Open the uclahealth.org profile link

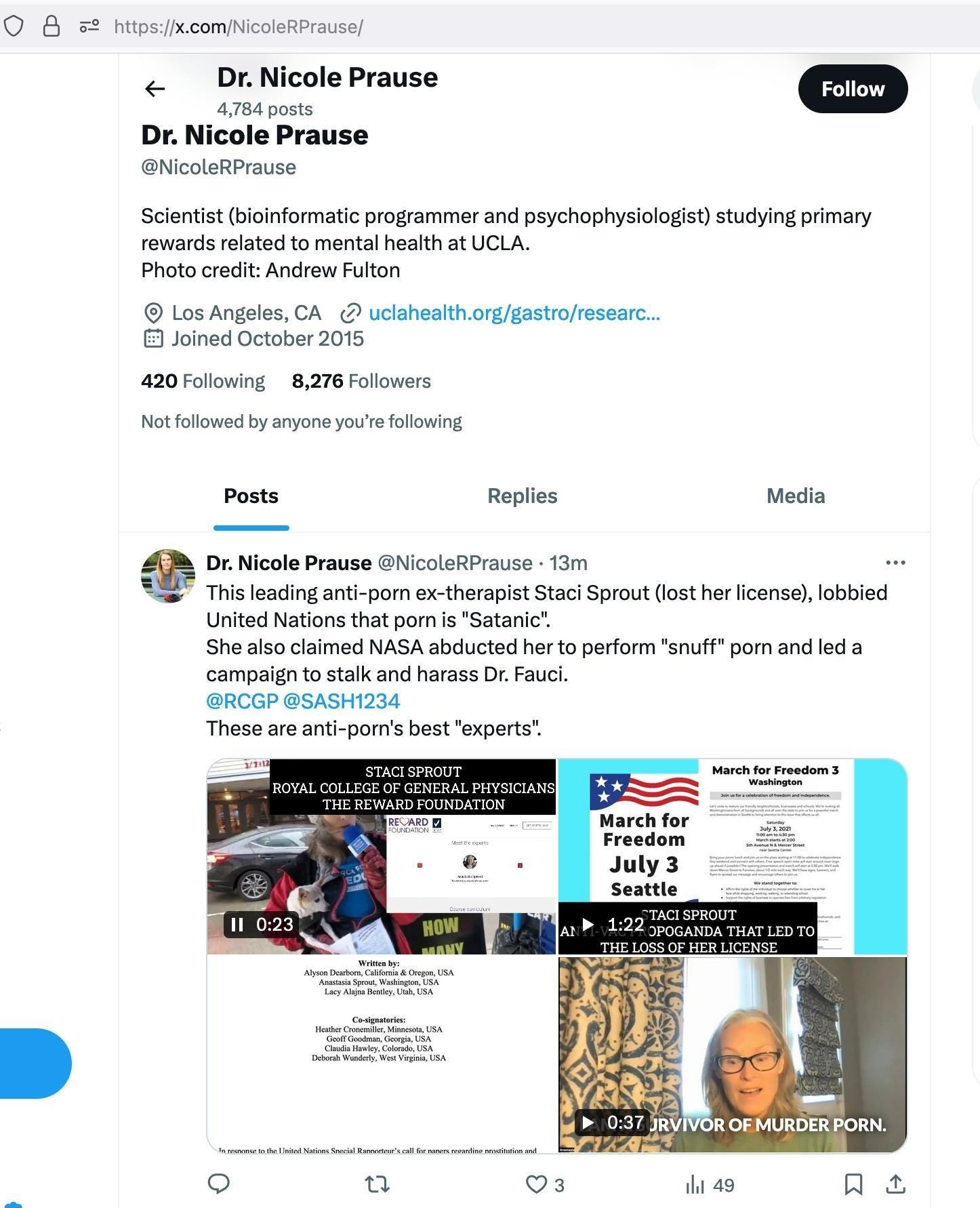pos(514,313)
